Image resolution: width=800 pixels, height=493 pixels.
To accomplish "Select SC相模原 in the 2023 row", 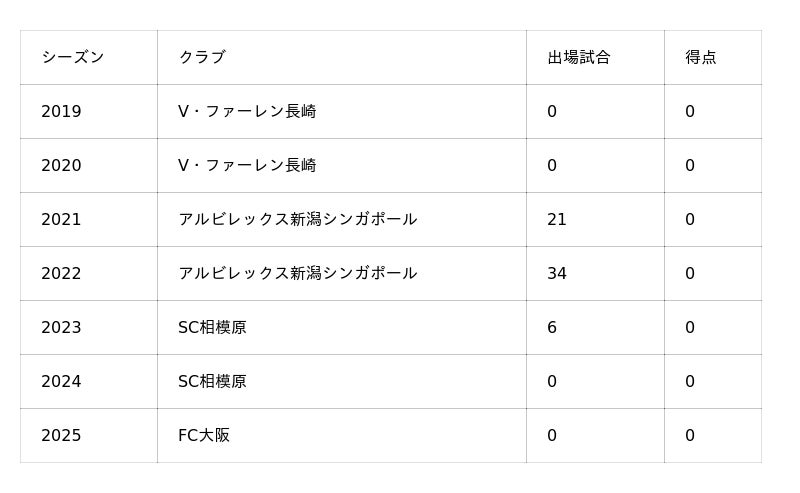I will coord(212,328).
